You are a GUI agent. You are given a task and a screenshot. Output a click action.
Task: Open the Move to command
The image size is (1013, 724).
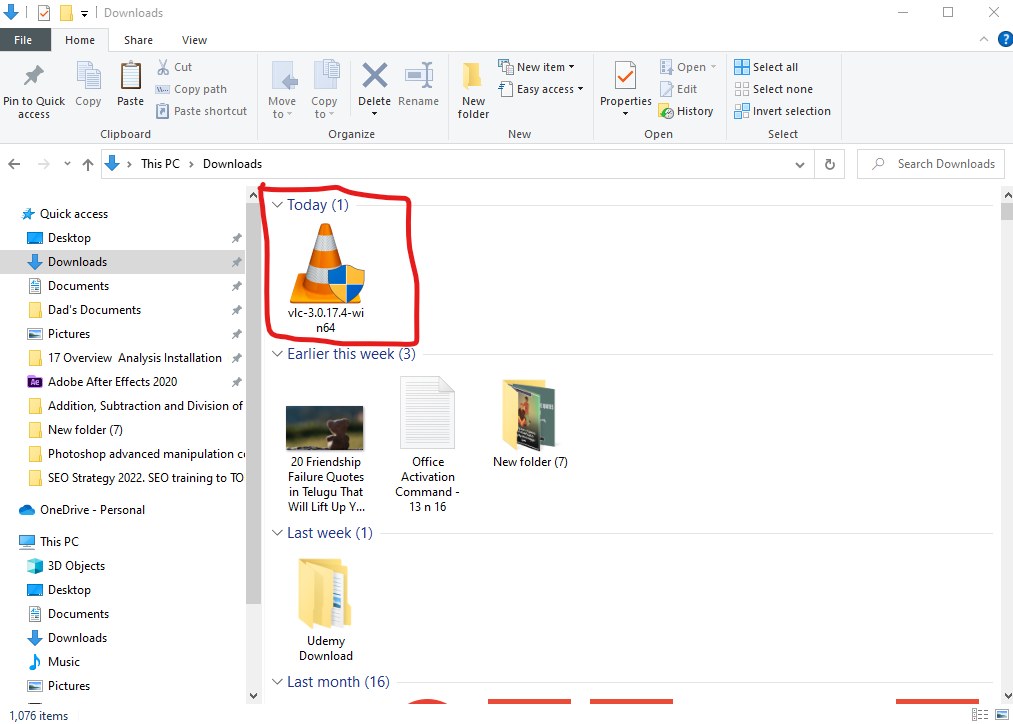click(282, 90)
